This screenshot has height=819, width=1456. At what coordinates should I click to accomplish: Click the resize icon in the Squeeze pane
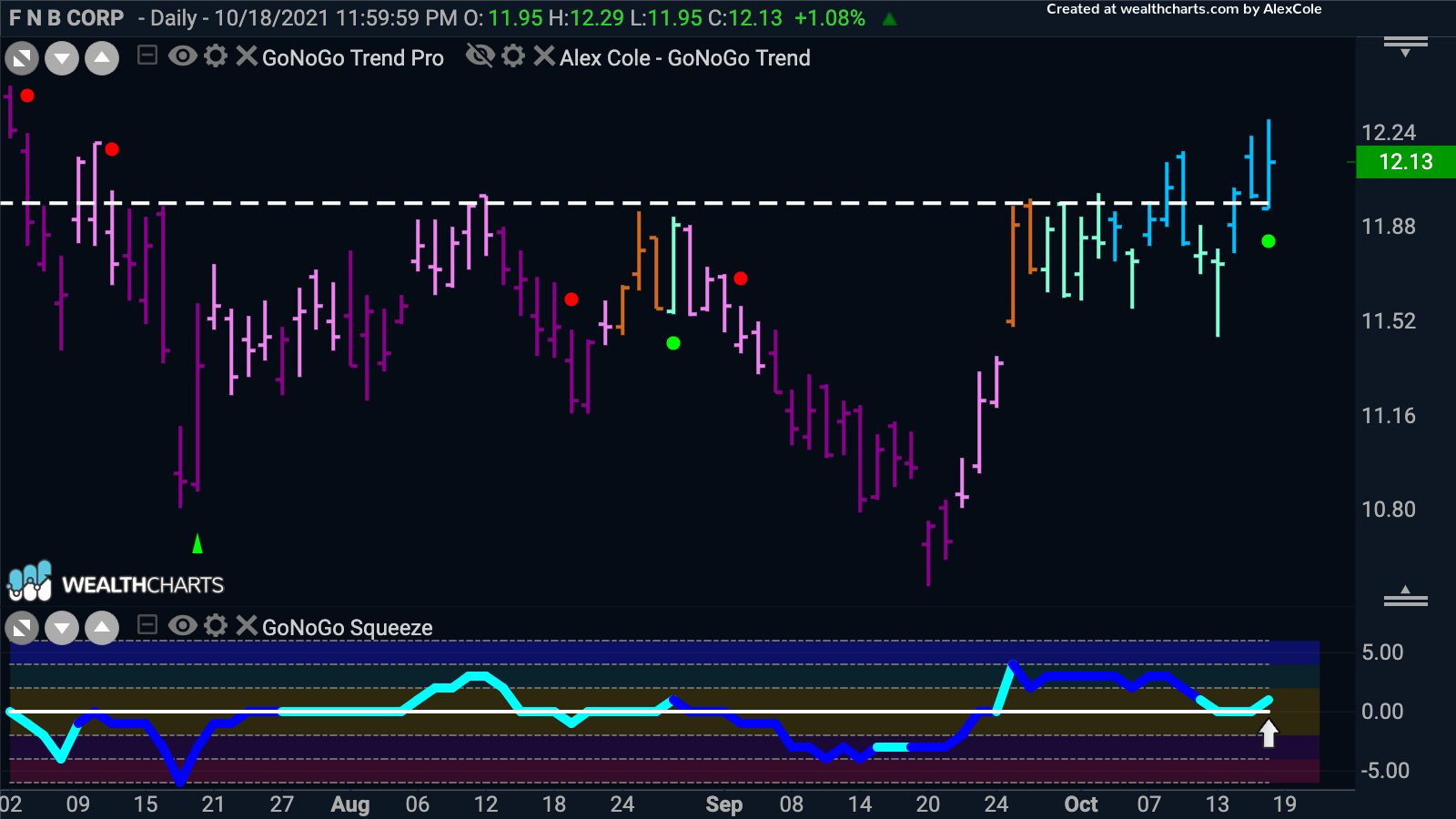coord(22,628)
